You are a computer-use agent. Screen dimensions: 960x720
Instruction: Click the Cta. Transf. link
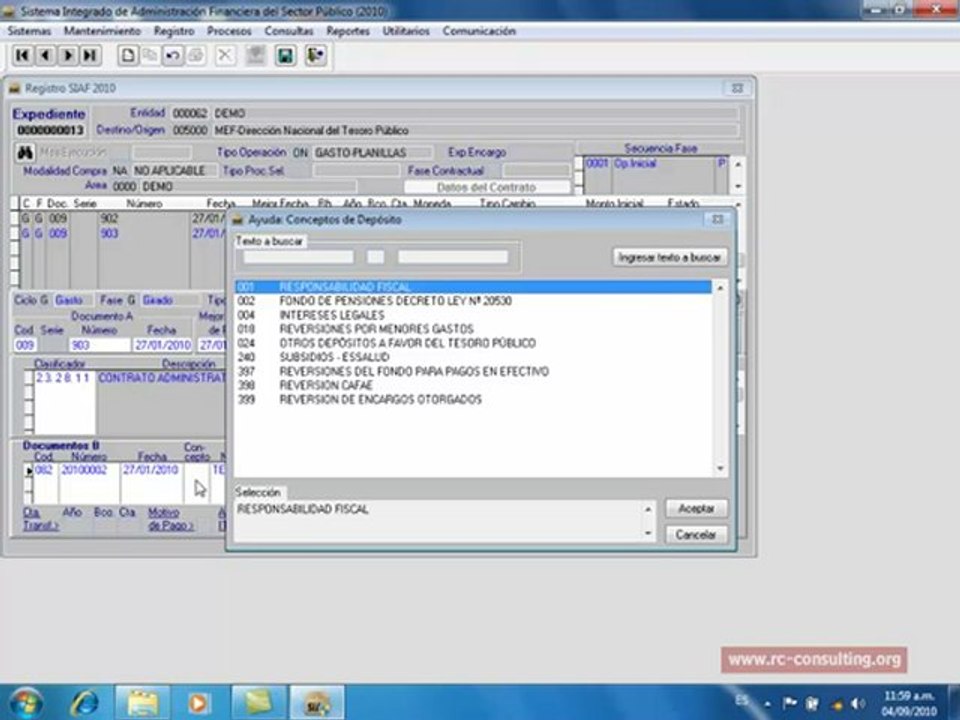(x=40, y=519)
